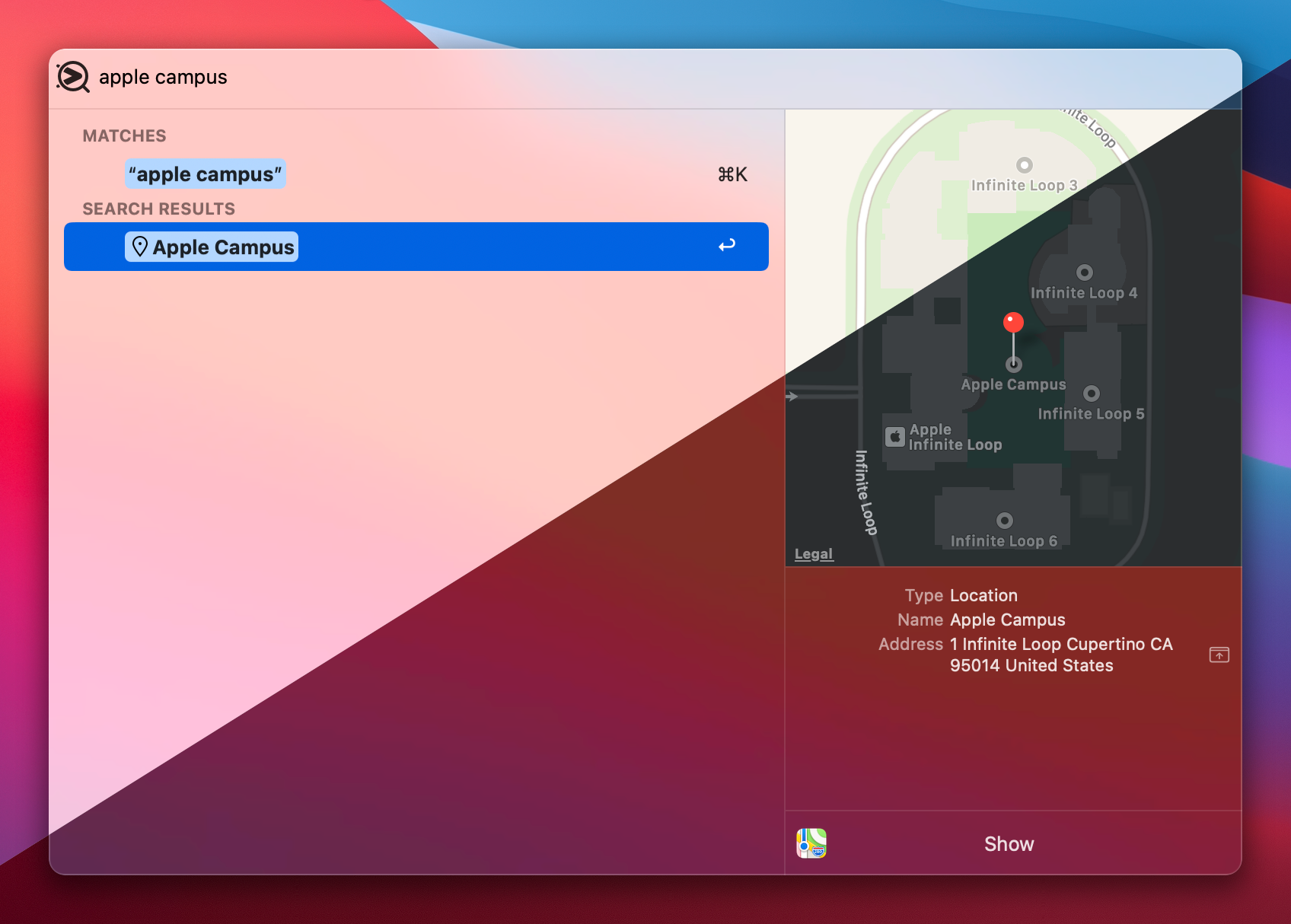
Task: Select the Infinite Loop 5 map marker
Action: point(1092,393)
